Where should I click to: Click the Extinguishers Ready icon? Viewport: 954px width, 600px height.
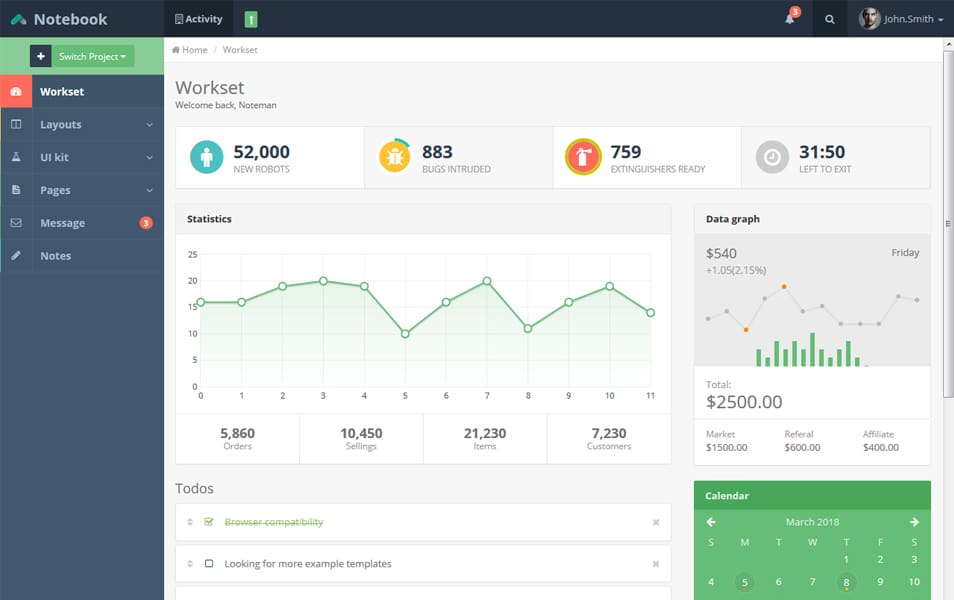(x=584, y=156)
